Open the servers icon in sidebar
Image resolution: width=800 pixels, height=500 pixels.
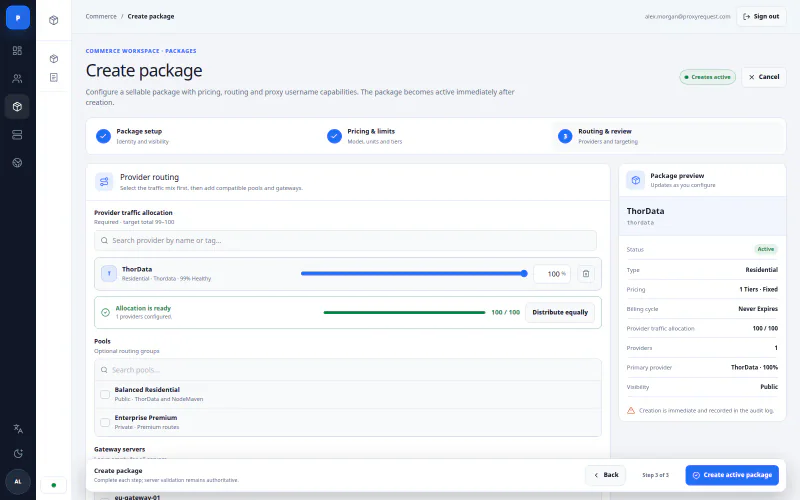pos(17,135)
